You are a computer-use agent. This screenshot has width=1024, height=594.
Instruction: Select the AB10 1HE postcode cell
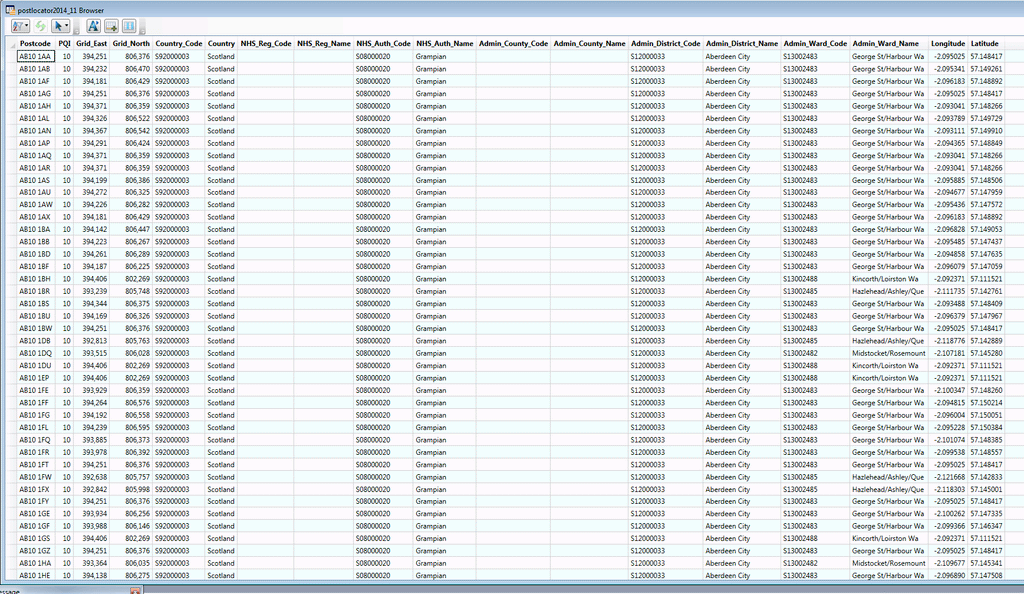click(35, 576)
